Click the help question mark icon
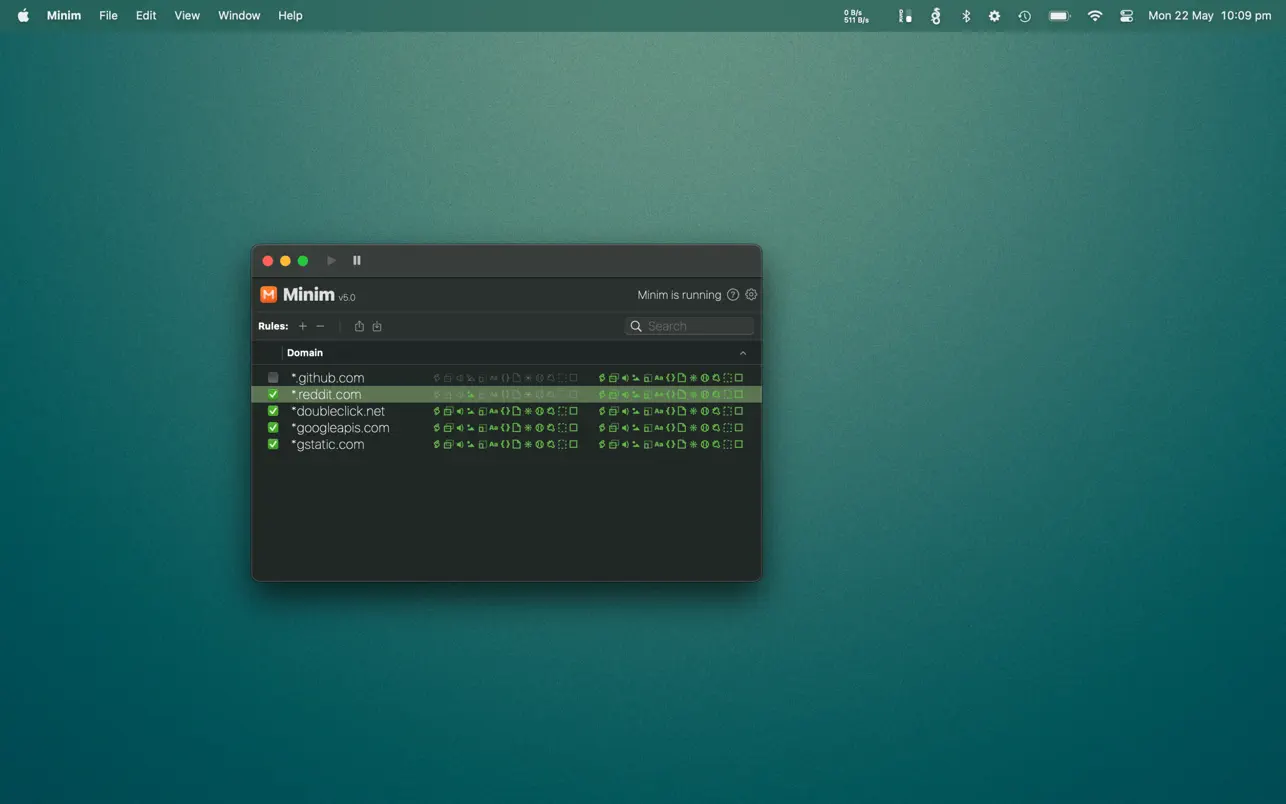 coord(733,294)
